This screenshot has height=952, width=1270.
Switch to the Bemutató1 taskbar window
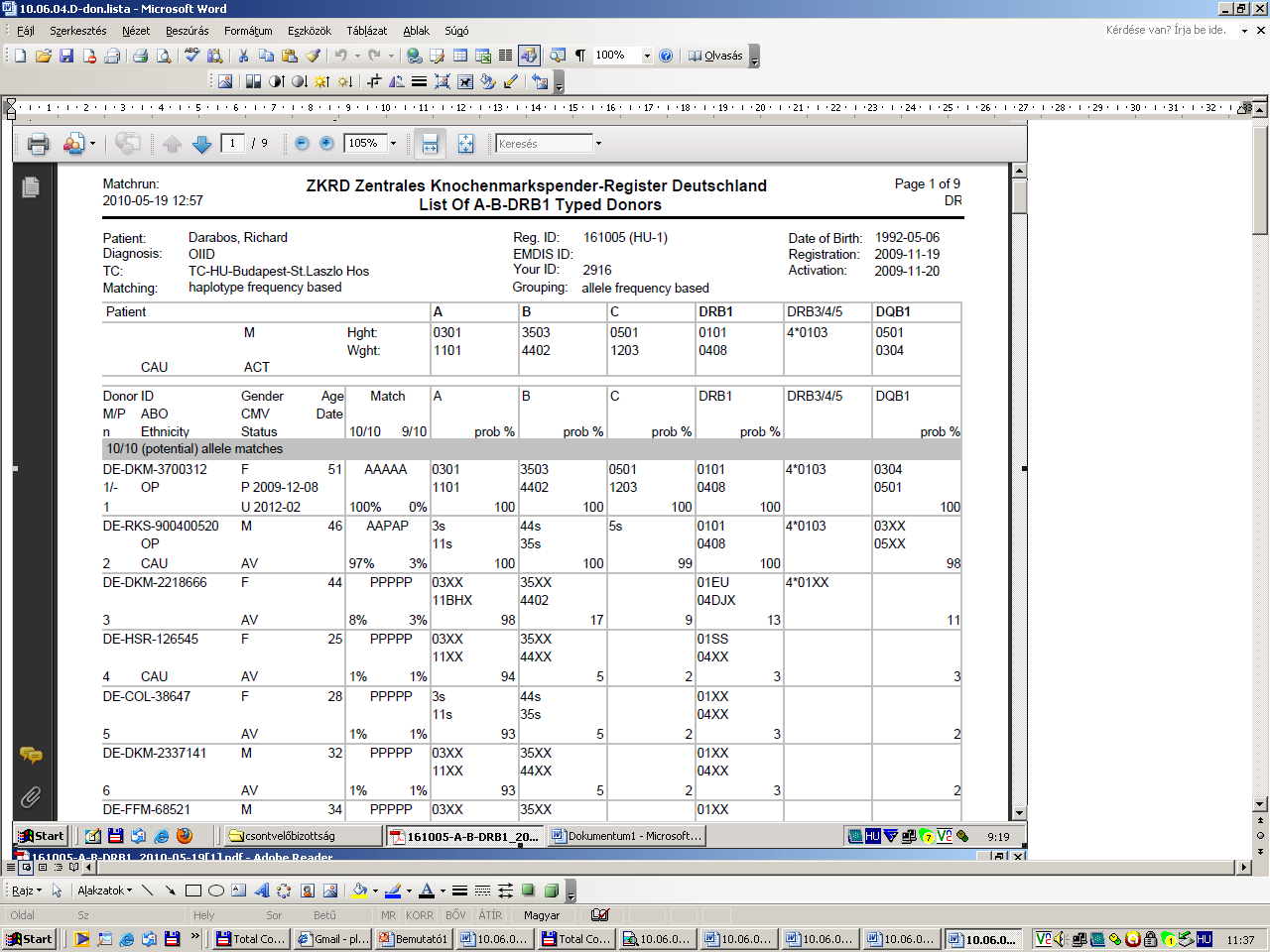(x=415, y=939)
